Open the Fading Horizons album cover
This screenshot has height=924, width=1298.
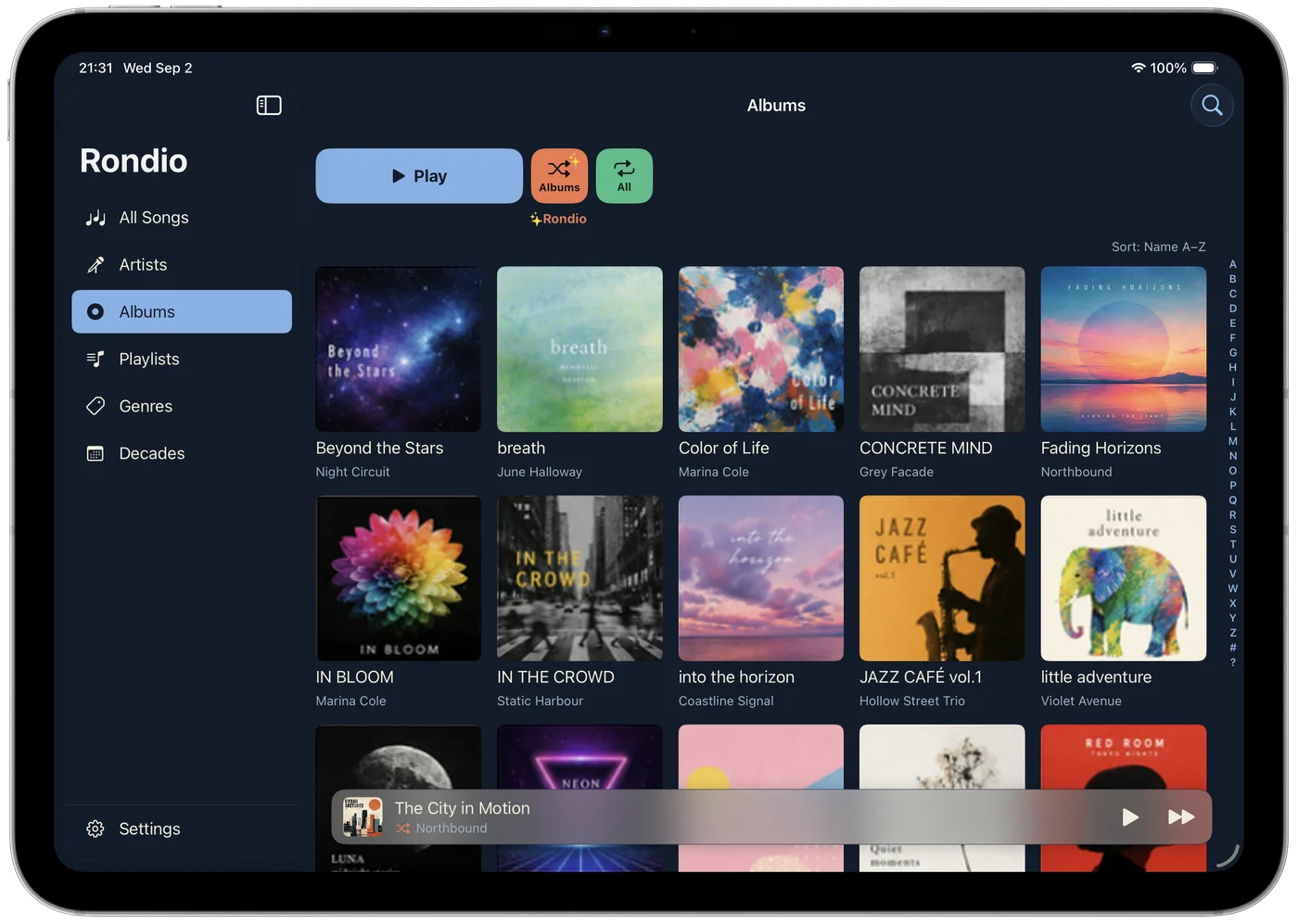pyautogui.click(x=1124, y=349)
